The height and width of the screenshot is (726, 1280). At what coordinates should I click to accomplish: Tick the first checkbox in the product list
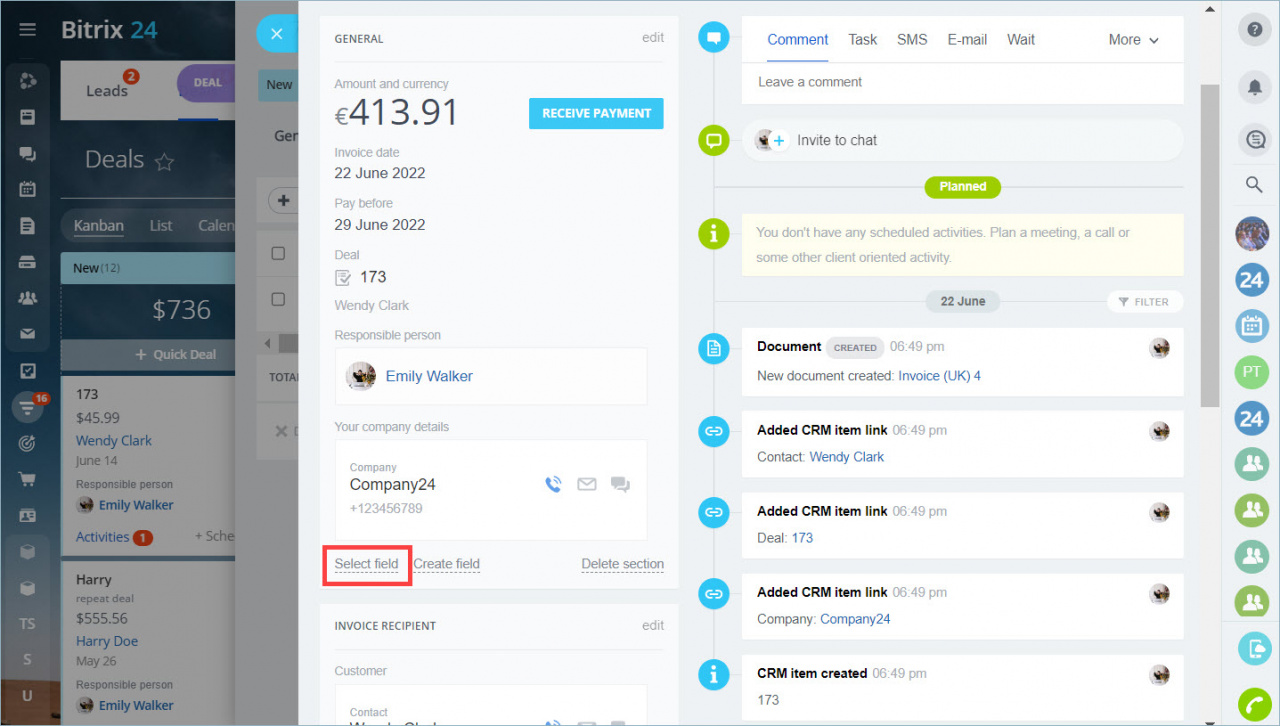click(x=279, y=253)
